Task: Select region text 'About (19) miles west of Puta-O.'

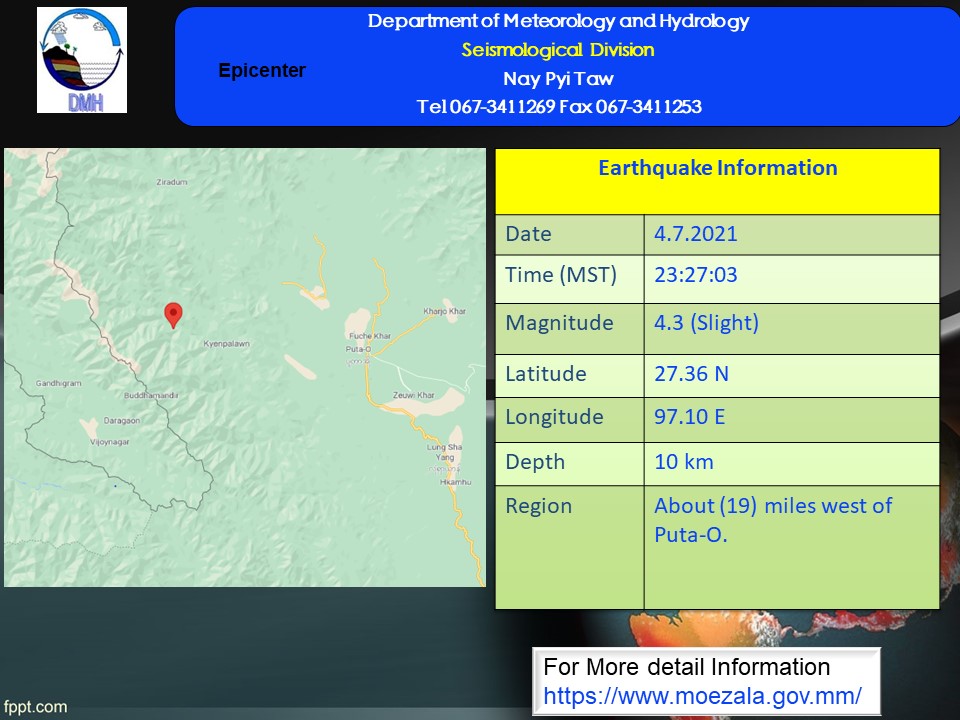Action: click(773, 520)
